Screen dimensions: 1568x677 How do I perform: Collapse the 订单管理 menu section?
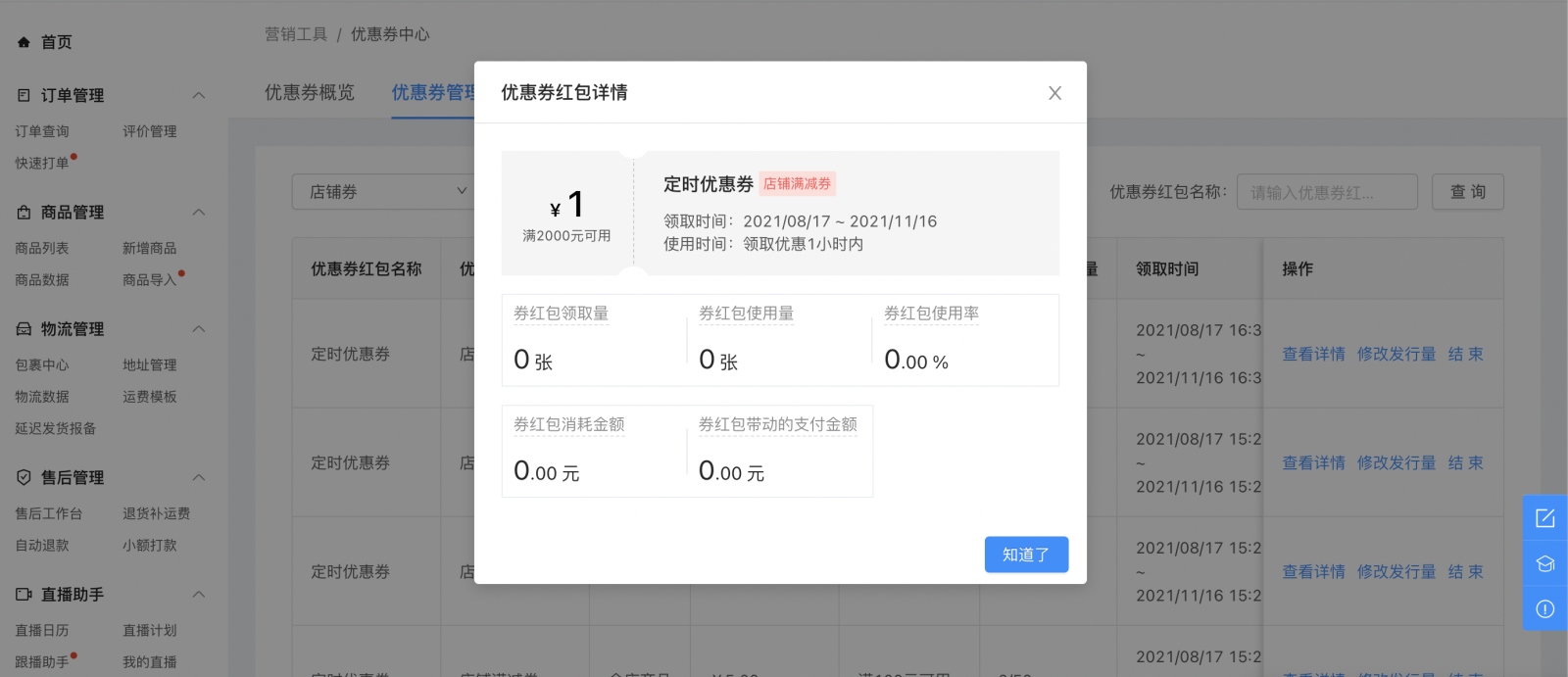click(x=199, y=95)
